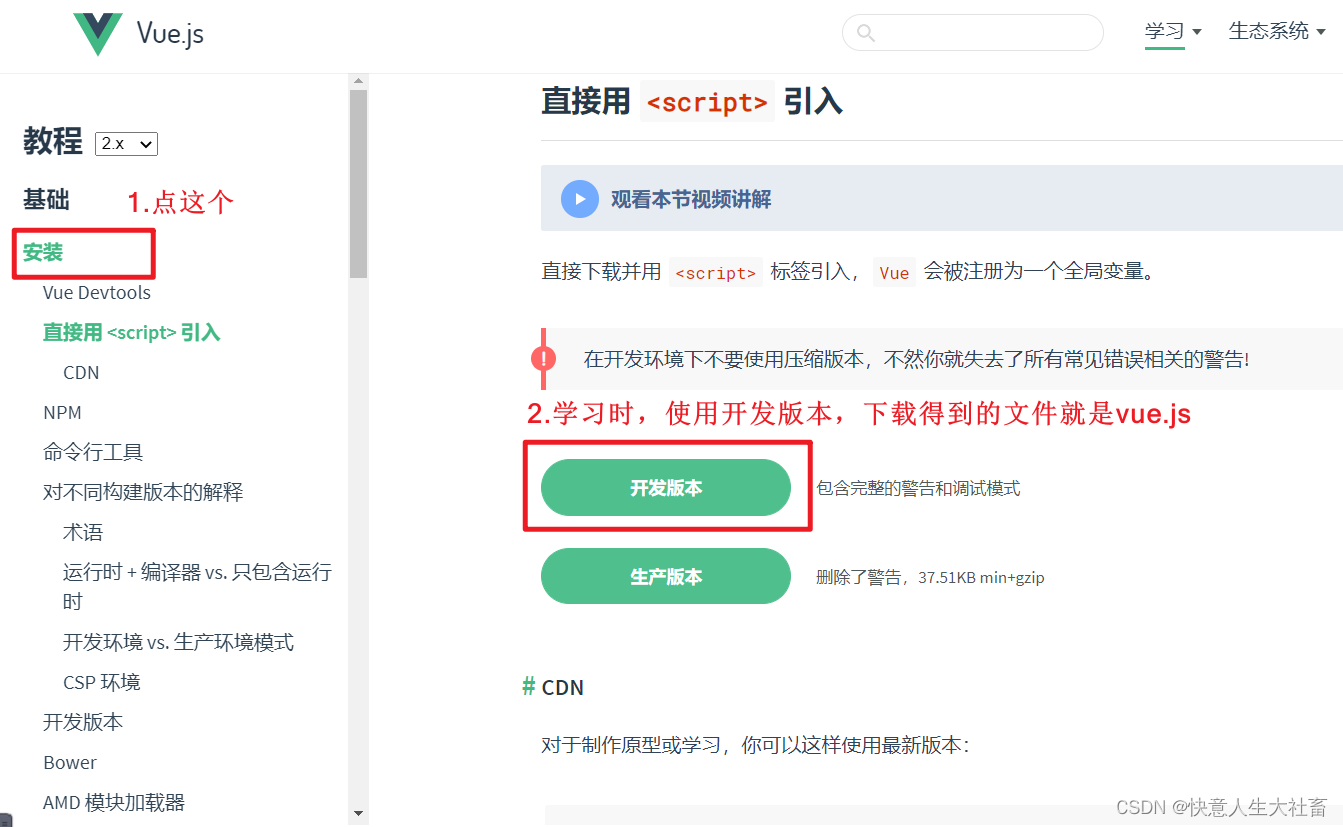Click the inline <script> code tag
The image size is (1343, 827).
click(x=716, y=272)
